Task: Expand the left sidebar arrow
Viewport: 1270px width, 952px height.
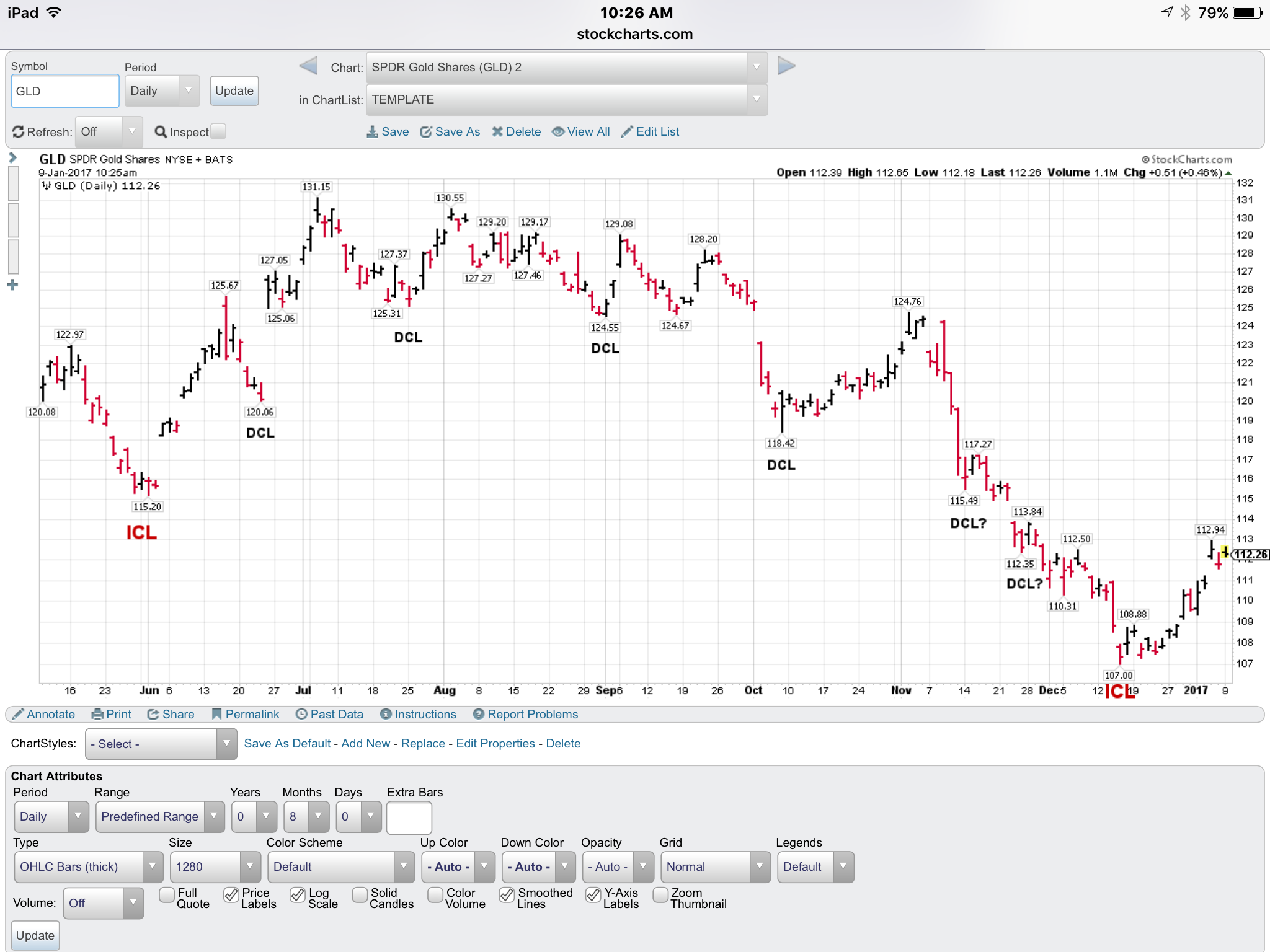Action: pyautogui.click(x=12, y=158)
